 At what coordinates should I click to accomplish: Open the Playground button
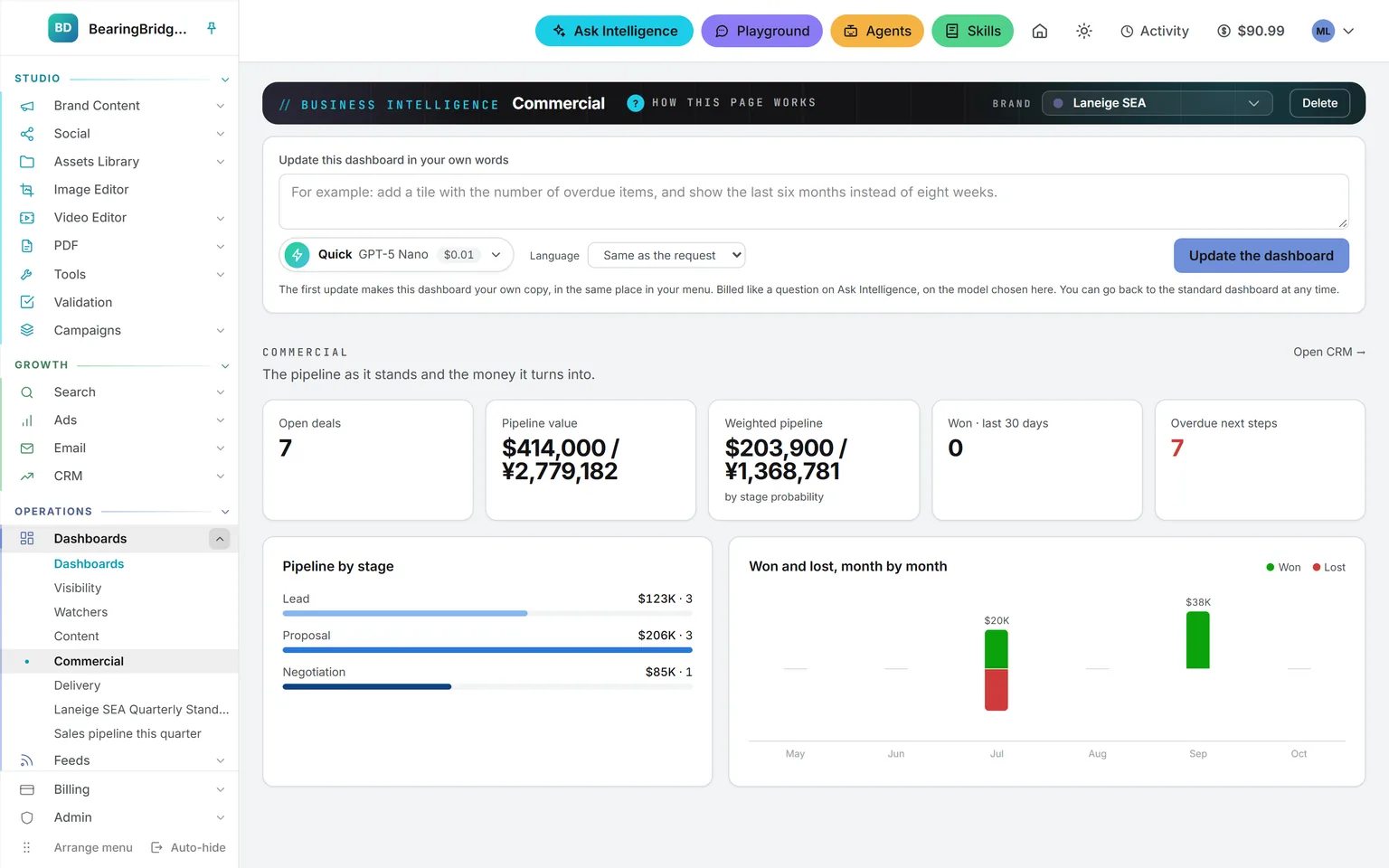[761, 31]
